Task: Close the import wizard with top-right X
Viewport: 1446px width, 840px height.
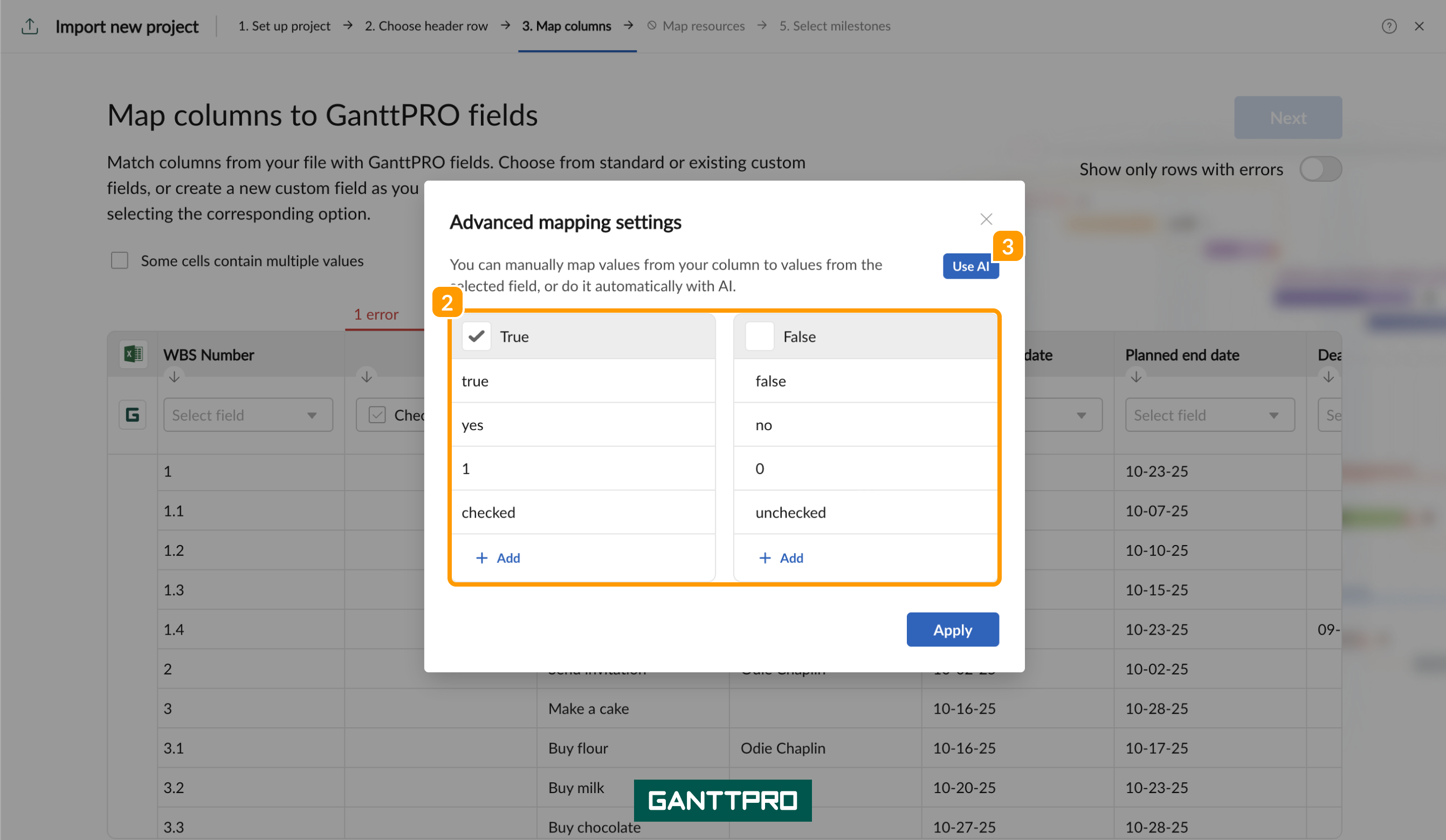Action: click(x=1419, y=26)
